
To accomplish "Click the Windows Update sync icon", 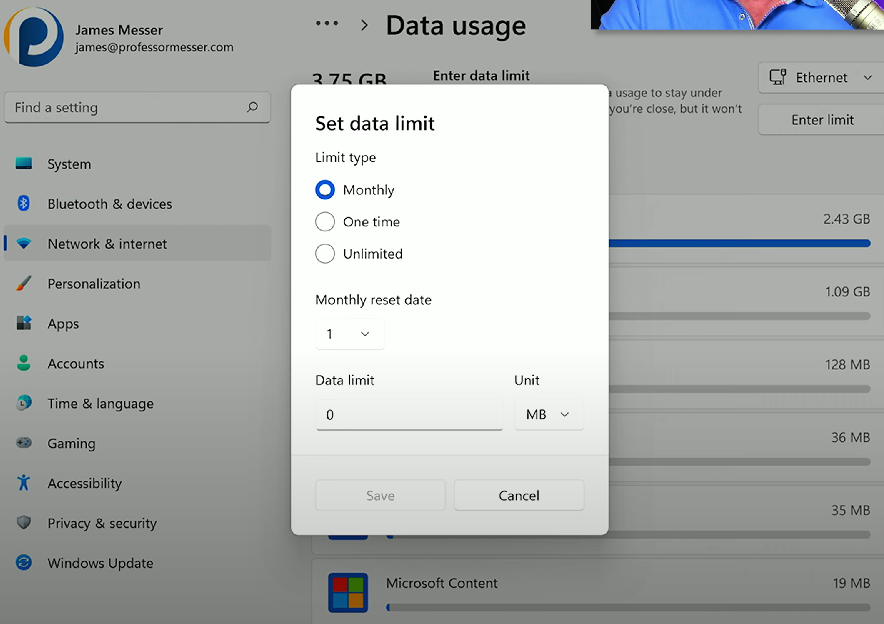I will (24, 563).
